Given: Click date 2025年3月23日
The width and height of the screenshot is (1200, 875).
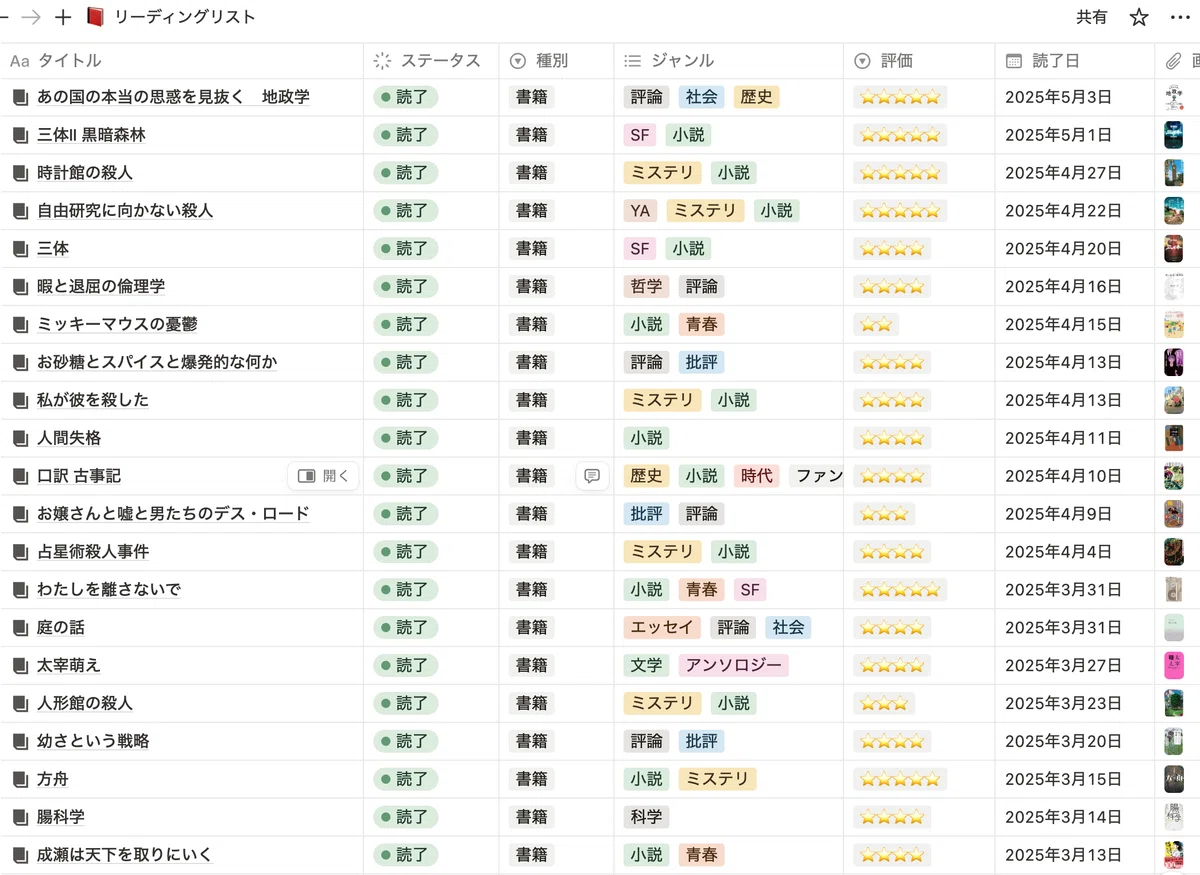Looking at the screenshot, I should 1063,703.
